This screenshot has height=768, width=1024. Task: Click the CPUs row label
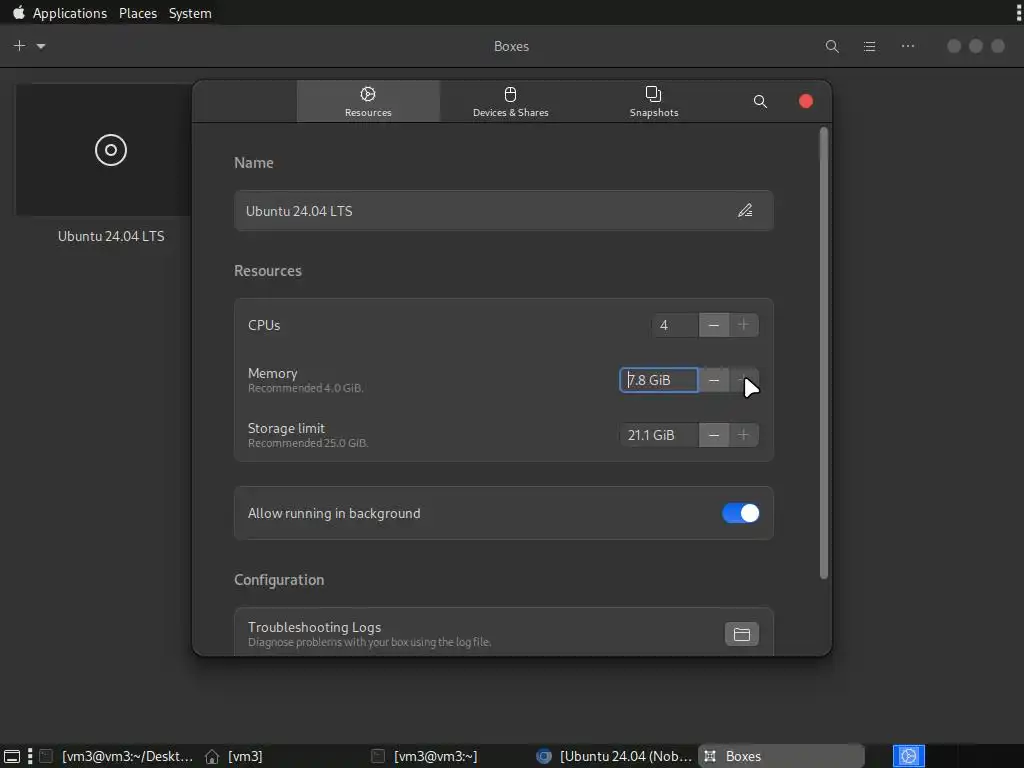pos(264,325)
